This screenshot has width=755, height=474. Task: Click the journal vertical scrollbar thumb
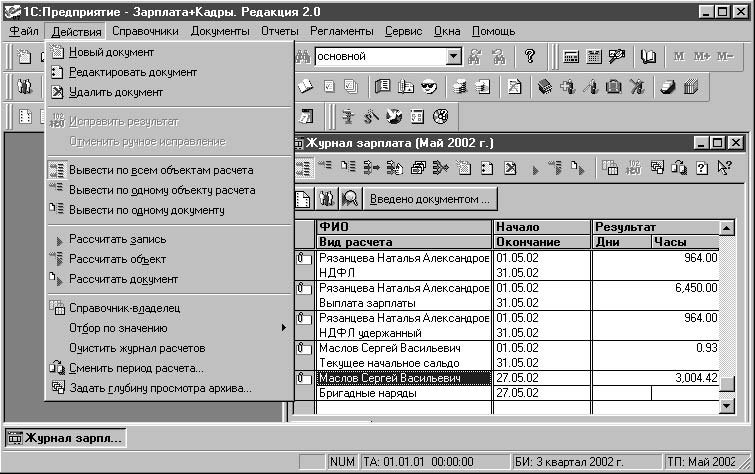pos(727,383)
